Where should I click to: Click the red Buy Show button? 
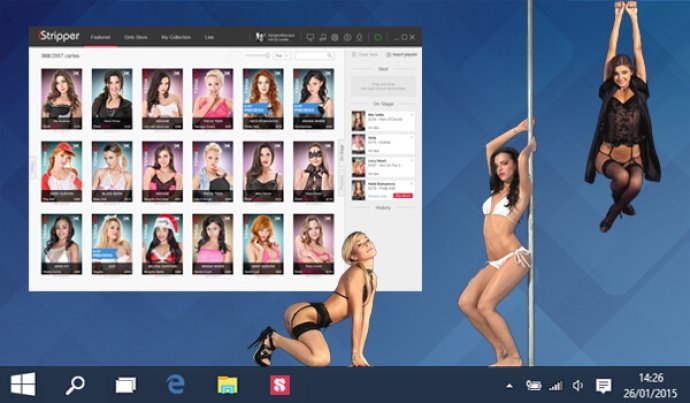tap(403, 196)
